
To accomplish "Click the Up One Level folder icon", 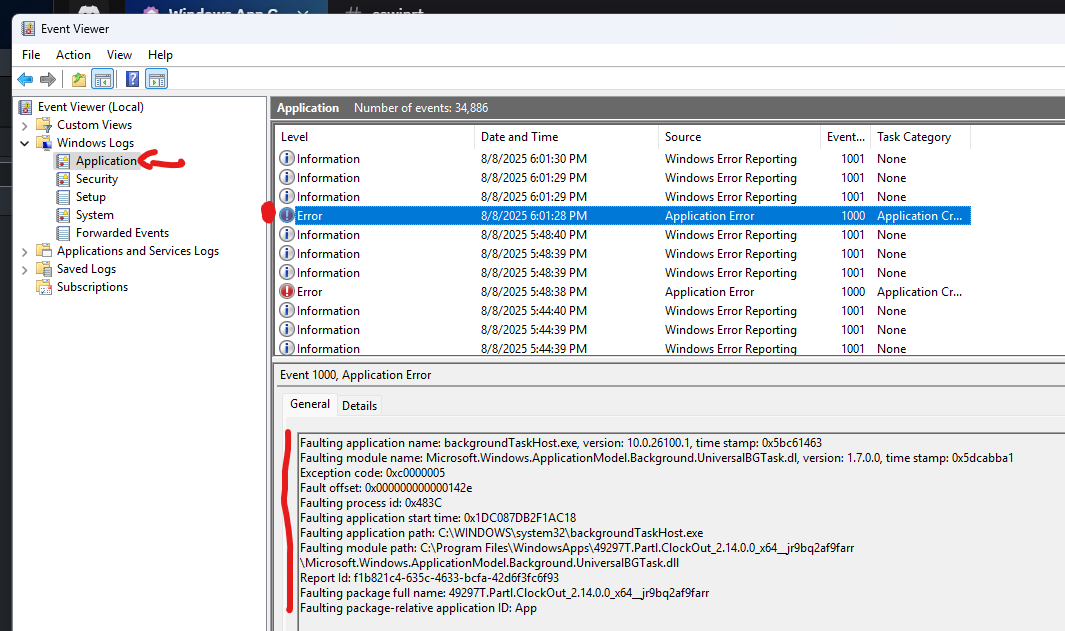I will coord(79,79).
